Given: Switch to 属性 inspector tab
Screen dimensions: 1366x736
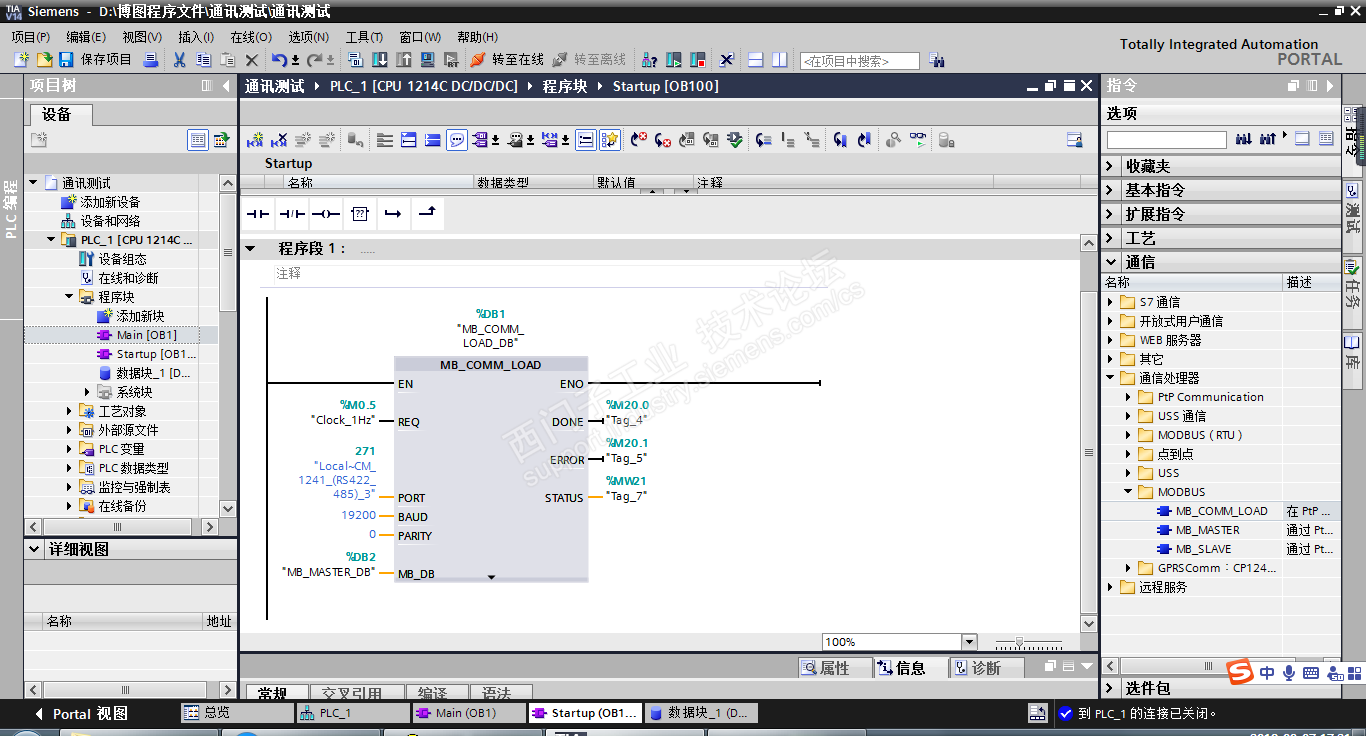Looking at the screenshot, I should point(834,668).
